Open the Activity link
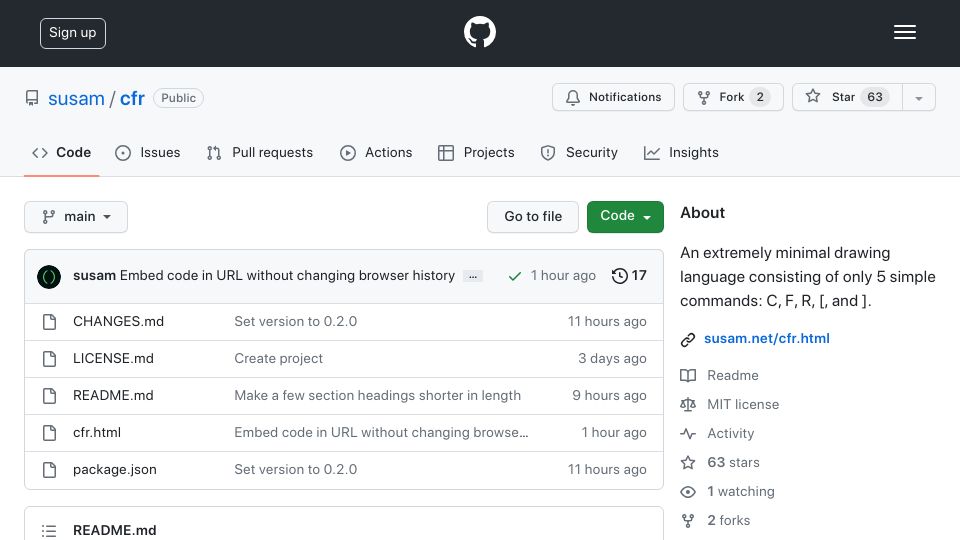The height and width of the screenshot is (540, 960). click(x=730, y=433)
